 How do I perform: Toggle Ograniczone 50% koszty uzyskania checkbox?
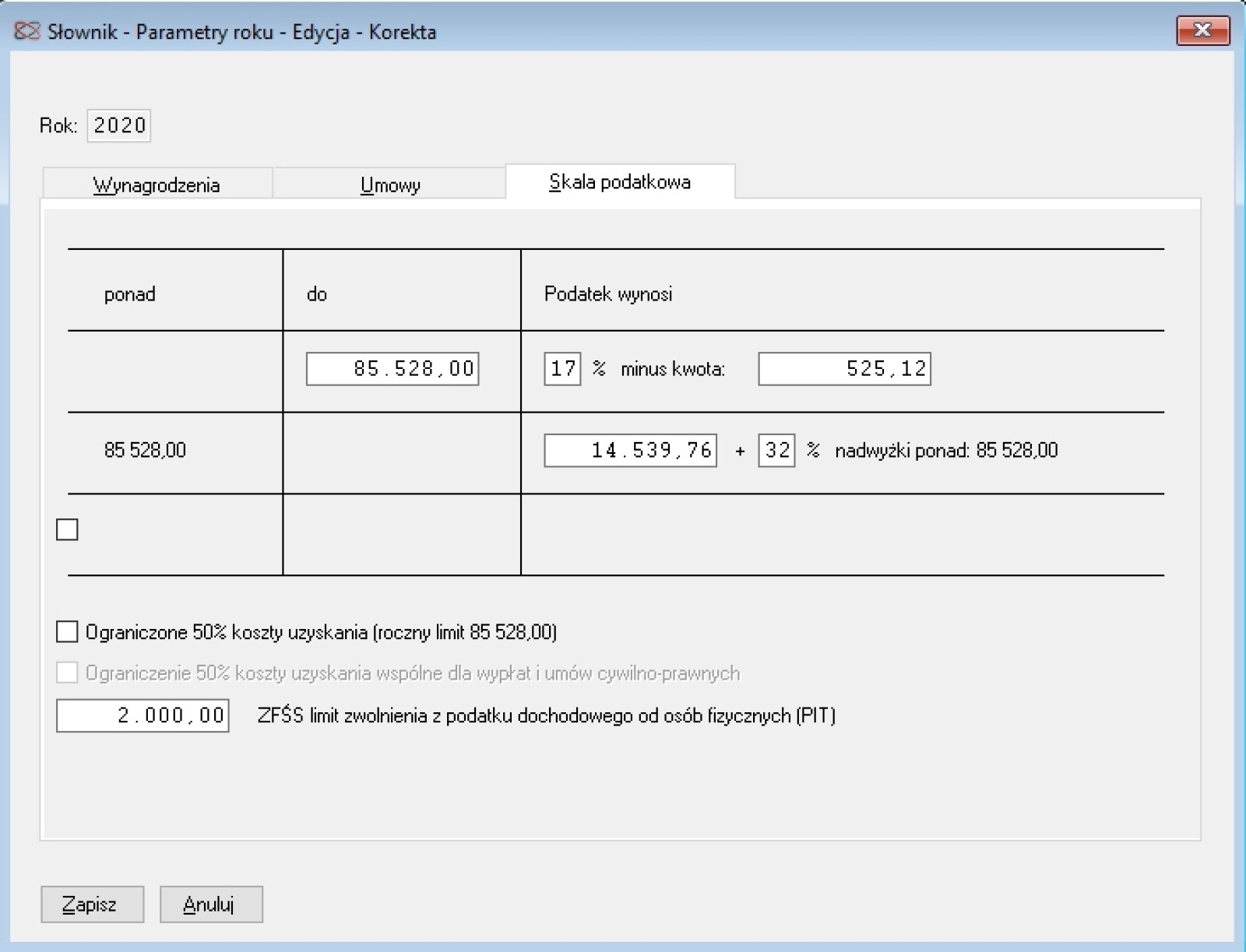[x=68, y=631]
